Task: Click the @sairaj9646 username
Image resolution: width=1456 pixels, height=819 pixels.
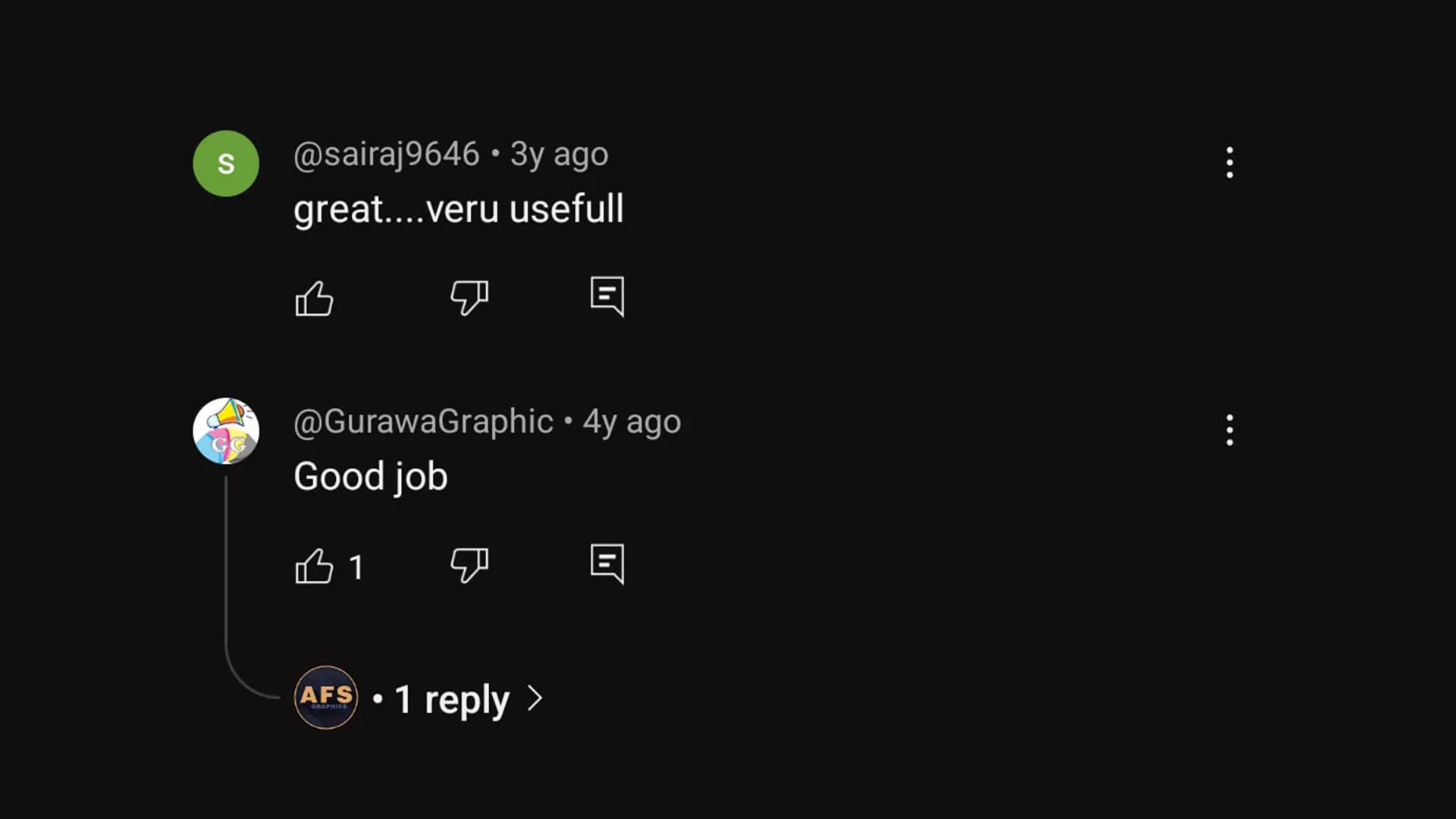Action: coord(386,155)
